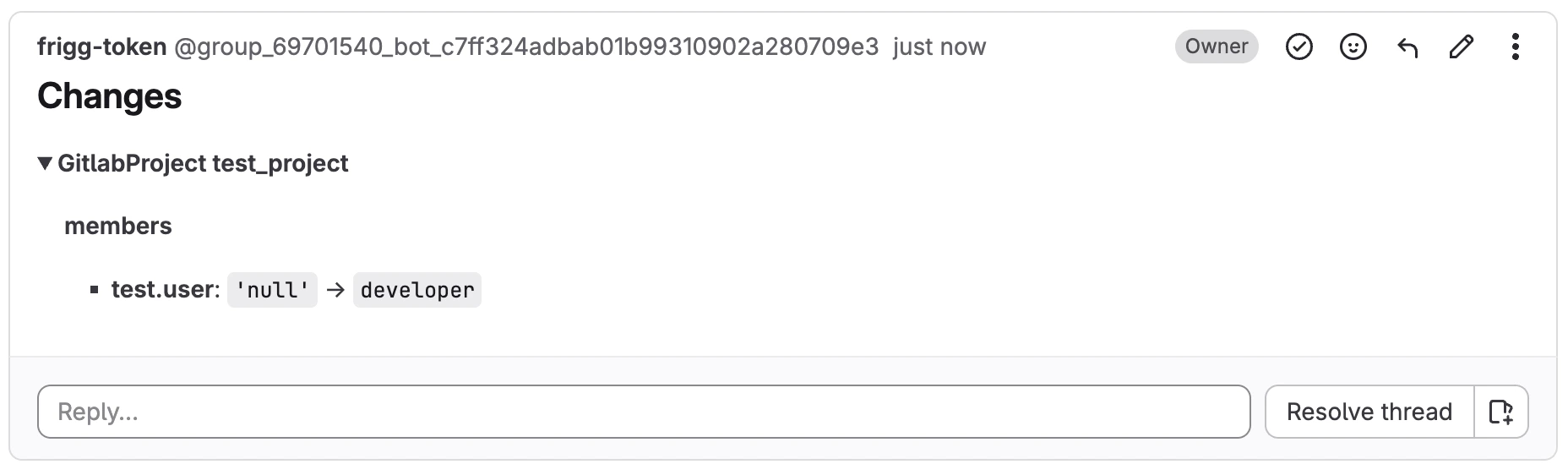This screenshot has height=475, width=1568.
Task: Click the resolve in new issue icon
Action: click(x=1500, y=412)
